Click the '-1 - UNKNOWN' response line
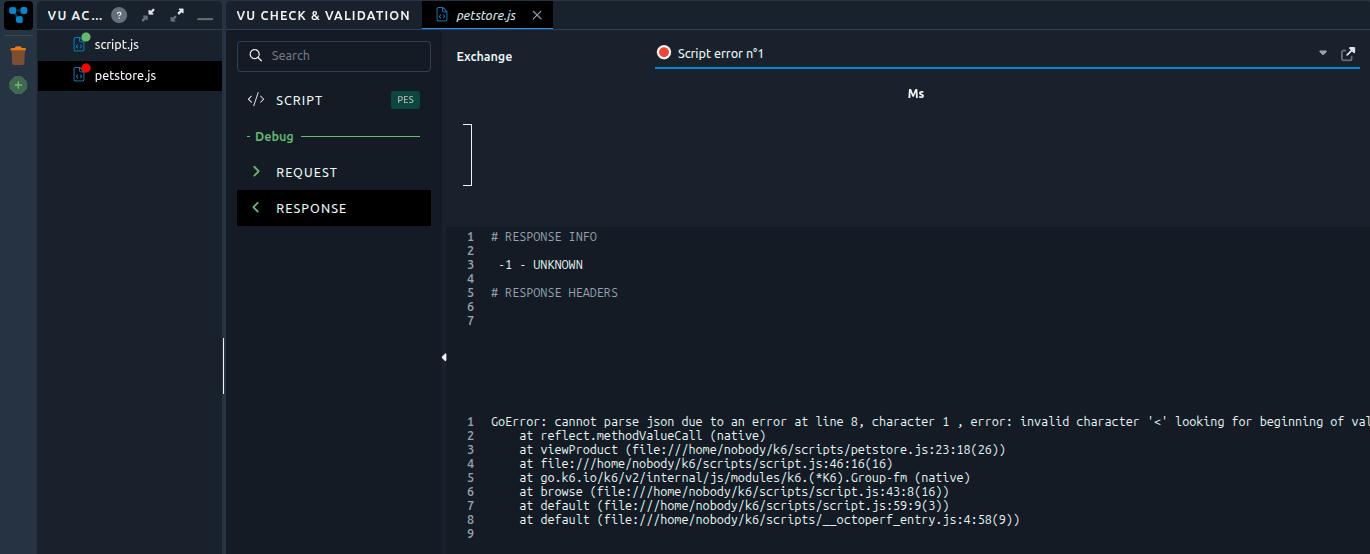This screenshot has height=554, width=1370. (x=540, y=265)
